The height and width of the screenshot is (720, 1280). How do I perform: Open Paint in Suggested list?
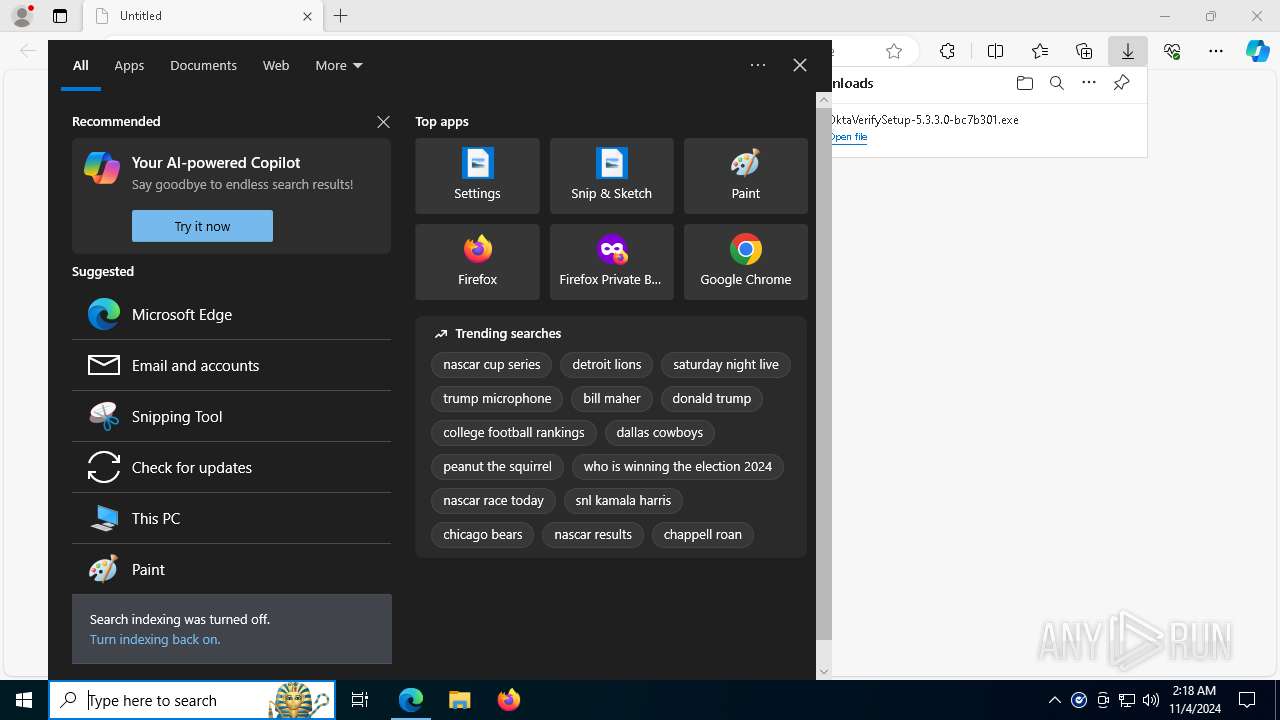231,569
